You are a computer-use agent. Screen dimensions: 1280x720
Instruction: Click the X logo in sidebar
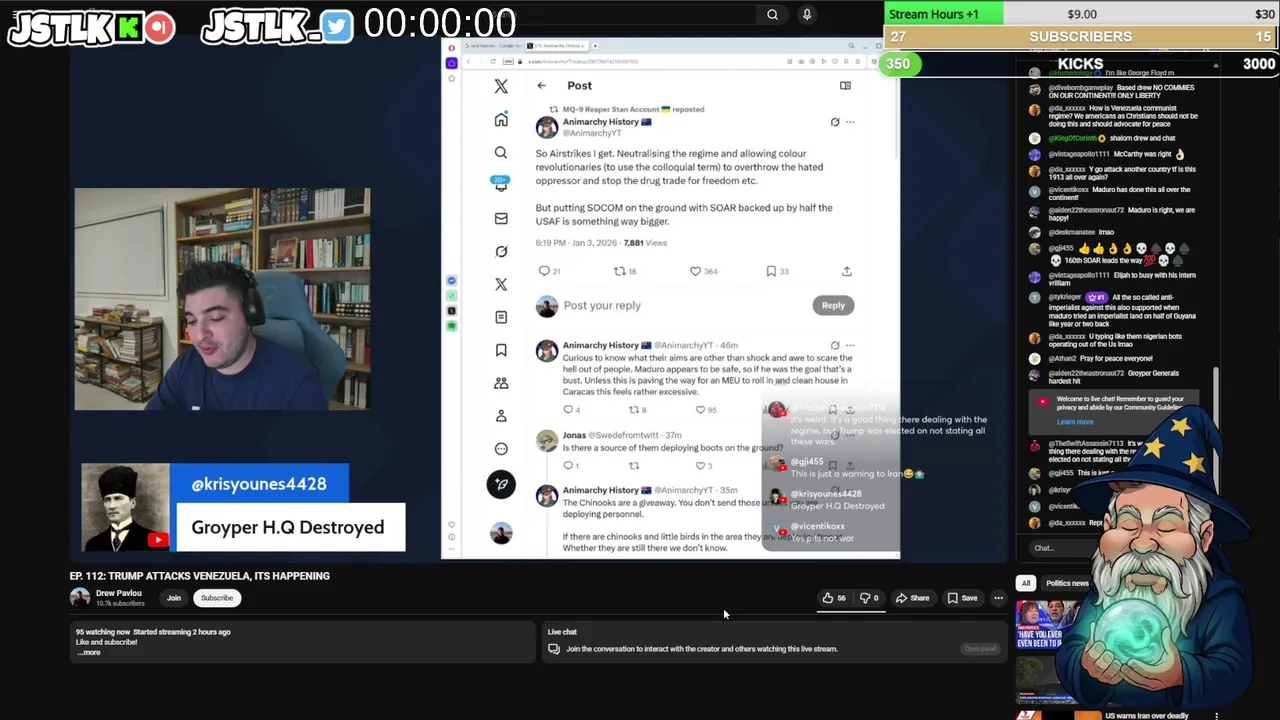click(501, 87)
